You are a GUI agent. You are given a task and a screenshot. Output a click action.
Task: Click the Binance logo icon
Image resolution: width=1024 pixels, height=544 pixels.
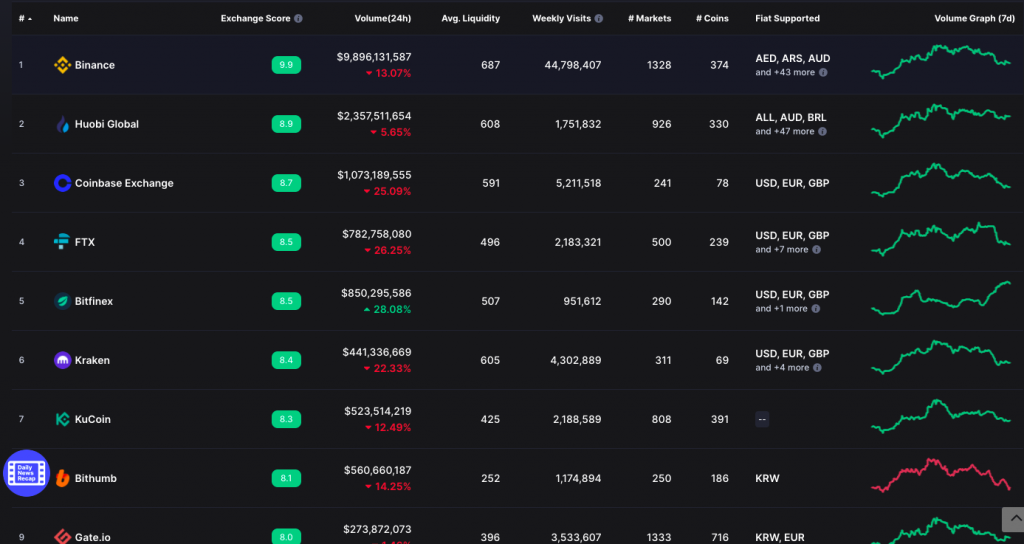[62, 65]
